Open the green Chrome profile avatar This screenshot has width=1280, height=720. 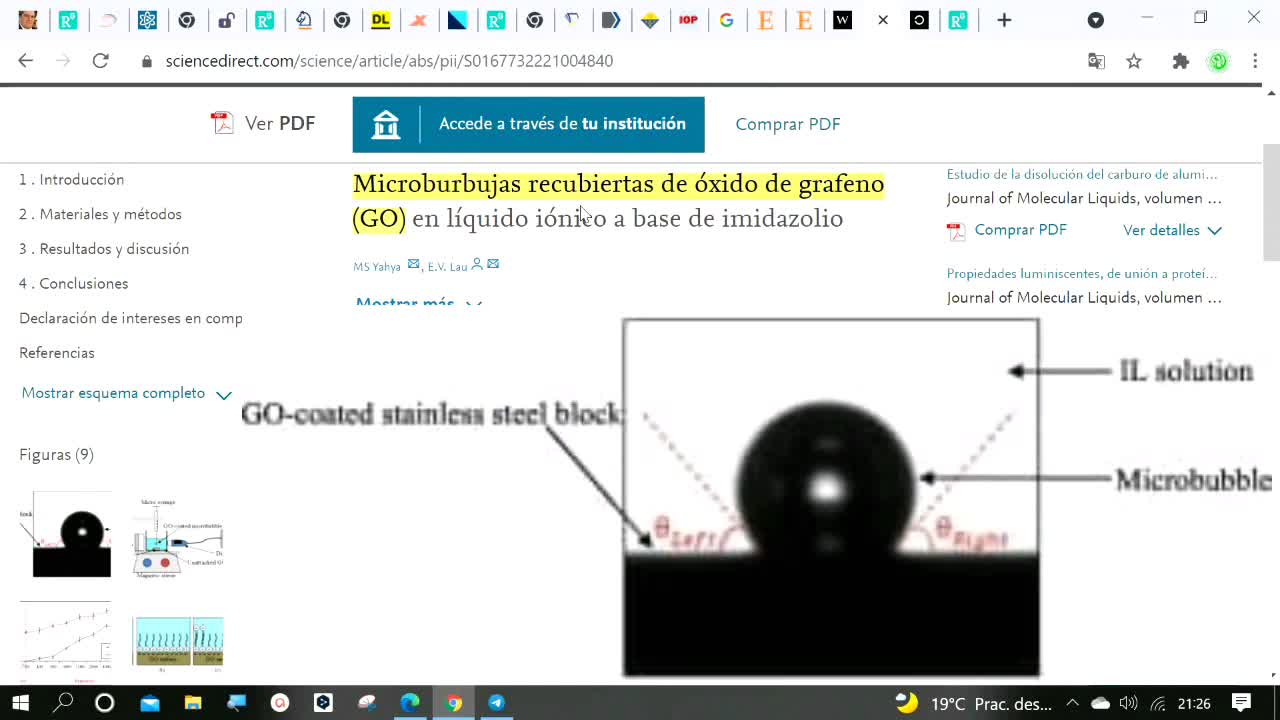pos(1218,61)
